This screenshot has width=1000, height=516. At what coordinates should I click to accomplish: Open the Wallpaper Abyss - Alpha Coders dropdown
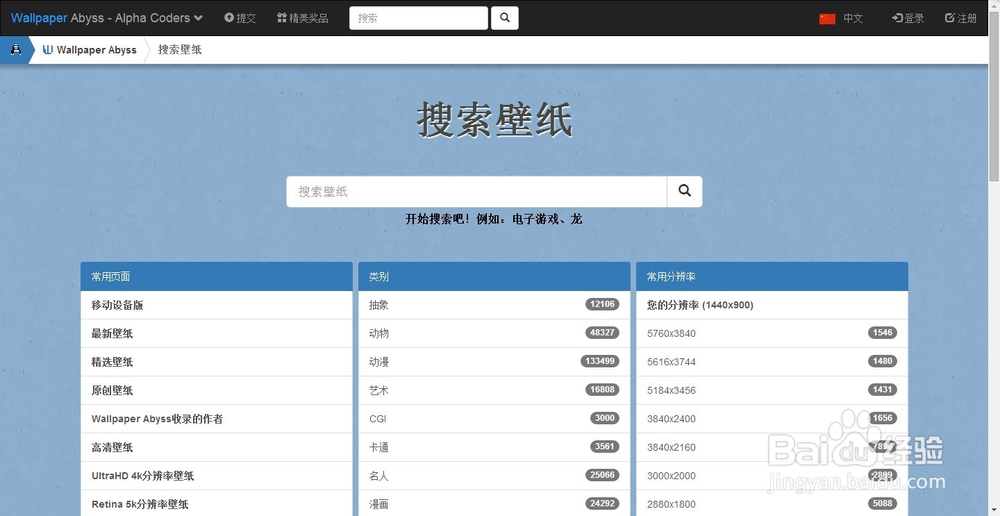[107, 18]
